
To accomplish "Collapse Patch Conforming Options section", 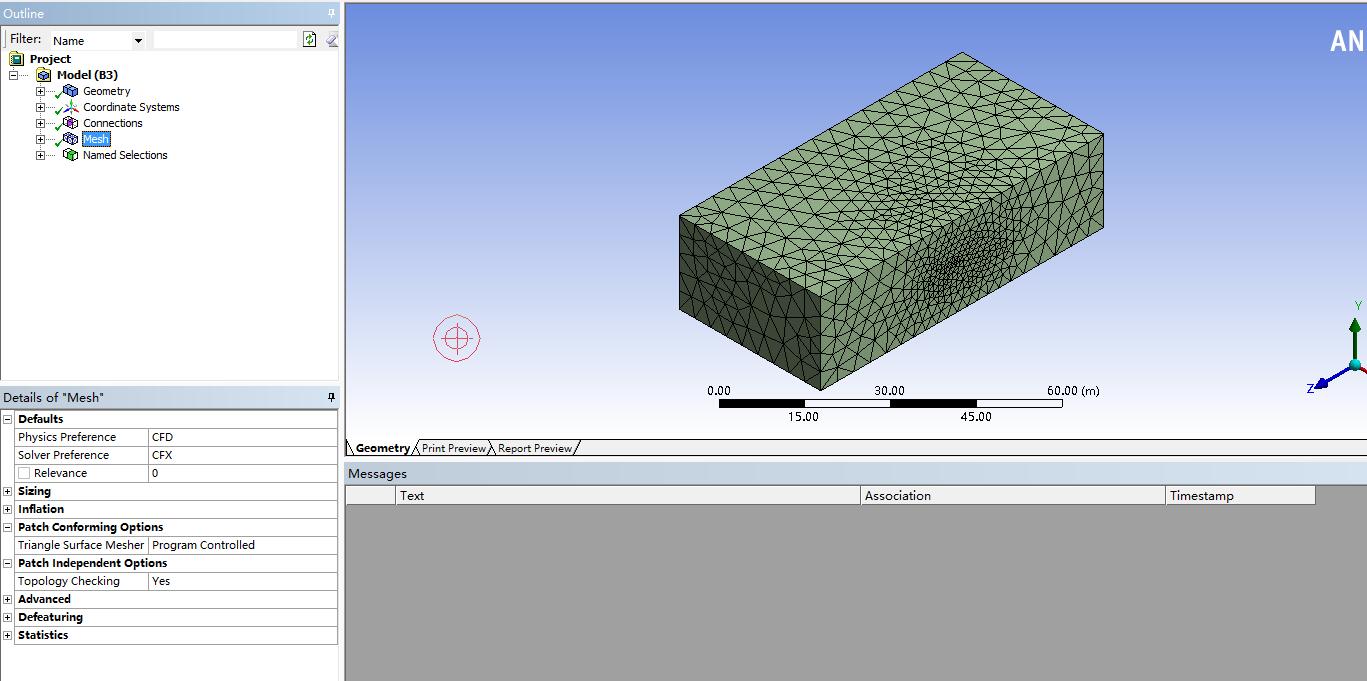I will (x=8, y=527).
